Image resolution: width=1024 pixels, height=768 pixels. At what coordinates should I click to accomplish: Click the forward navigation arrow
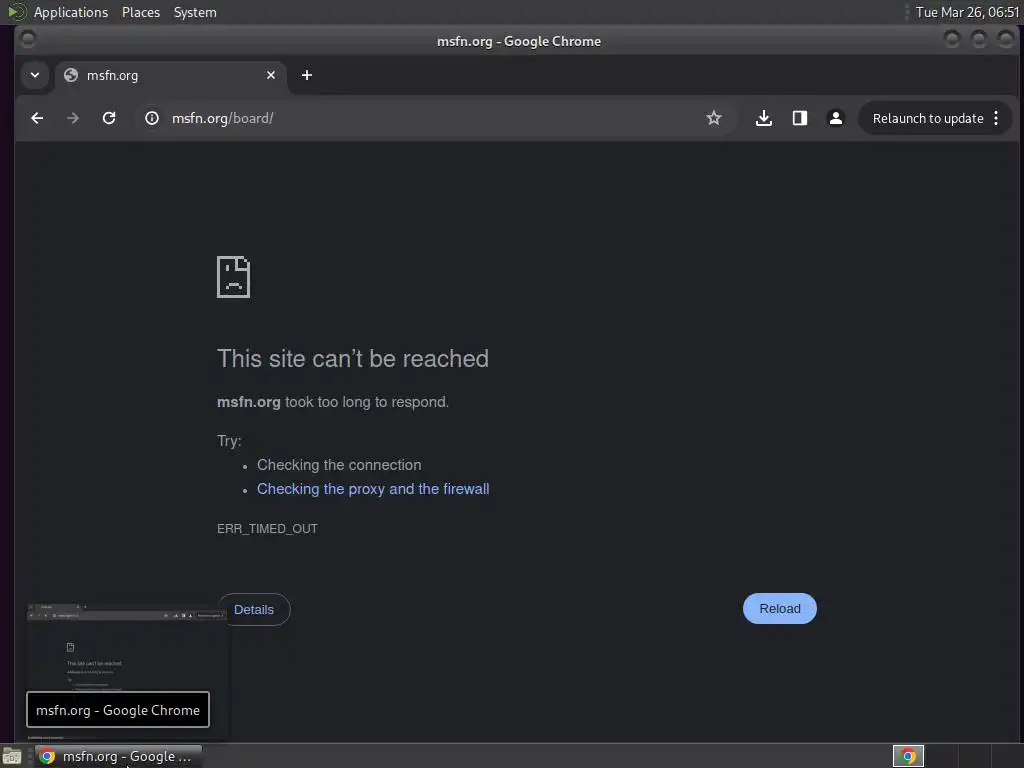click(73, 118)
